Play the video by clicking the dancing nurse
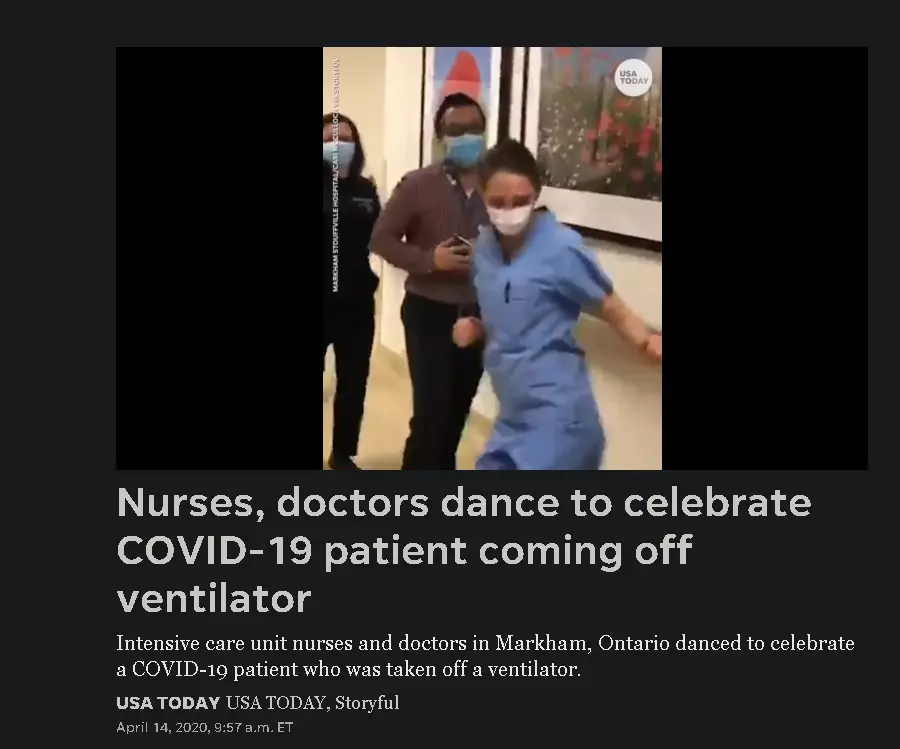Image resolution: width=900 pixels, height=749 pixels. 540,304
